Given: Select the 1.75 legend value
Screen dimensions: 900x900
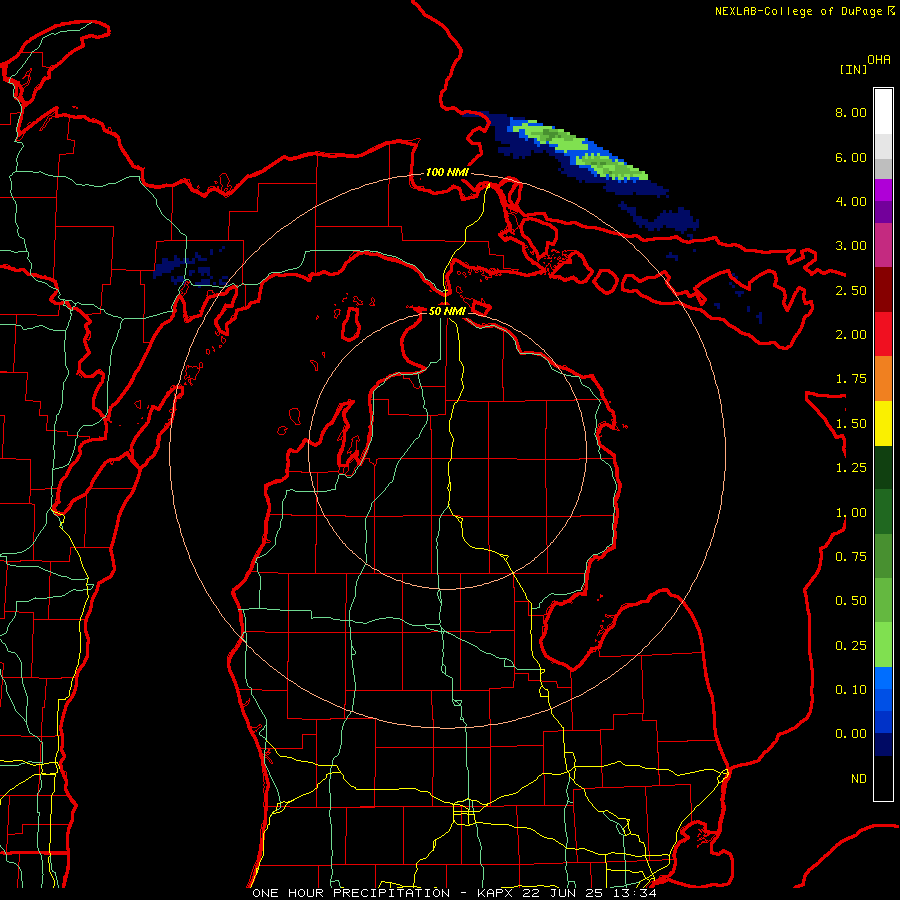Looking at the screenshot, I should click(851, 379).
